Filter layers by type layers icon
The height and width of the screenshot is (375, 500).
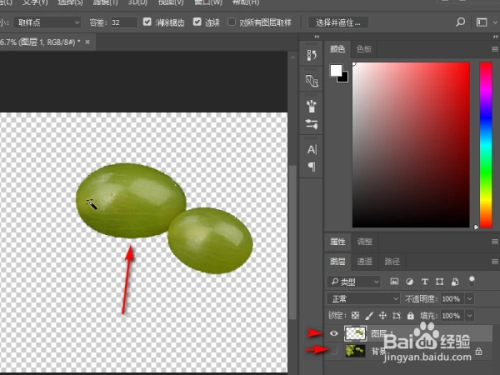[x=425, y=282]
